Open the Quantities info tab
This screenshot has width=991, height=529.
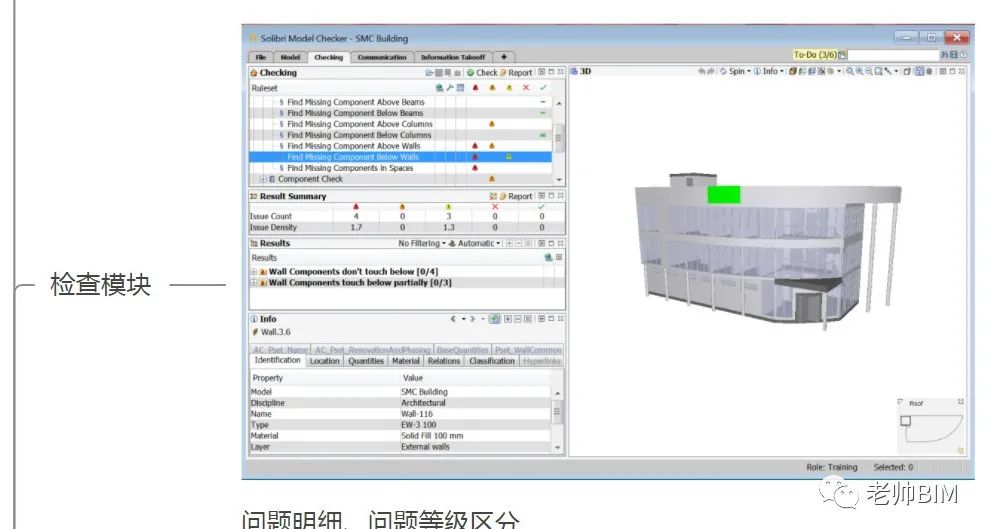(x=366, y=361)
